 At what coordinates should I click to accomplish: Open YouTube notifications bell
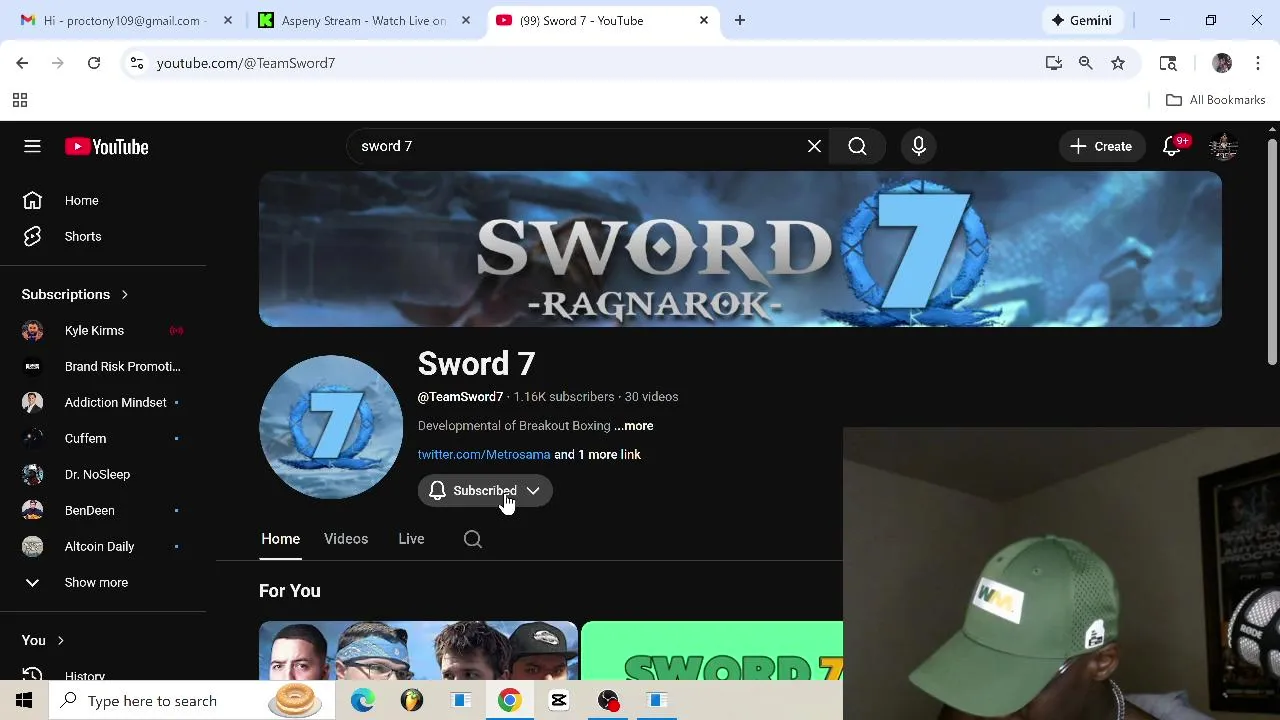tap(1172, 146)
